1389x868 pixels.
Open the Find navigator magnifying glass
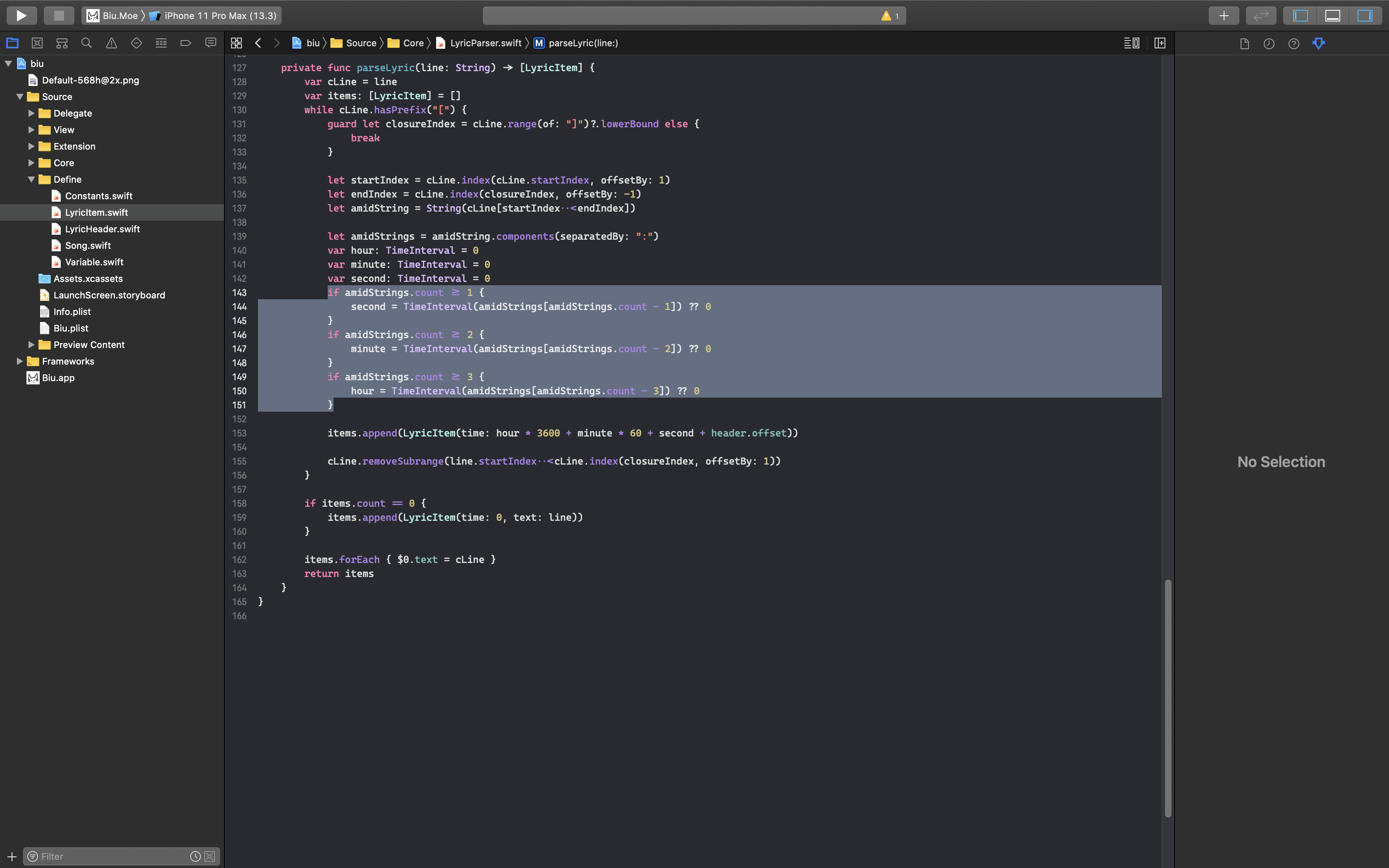pos(86,43)
